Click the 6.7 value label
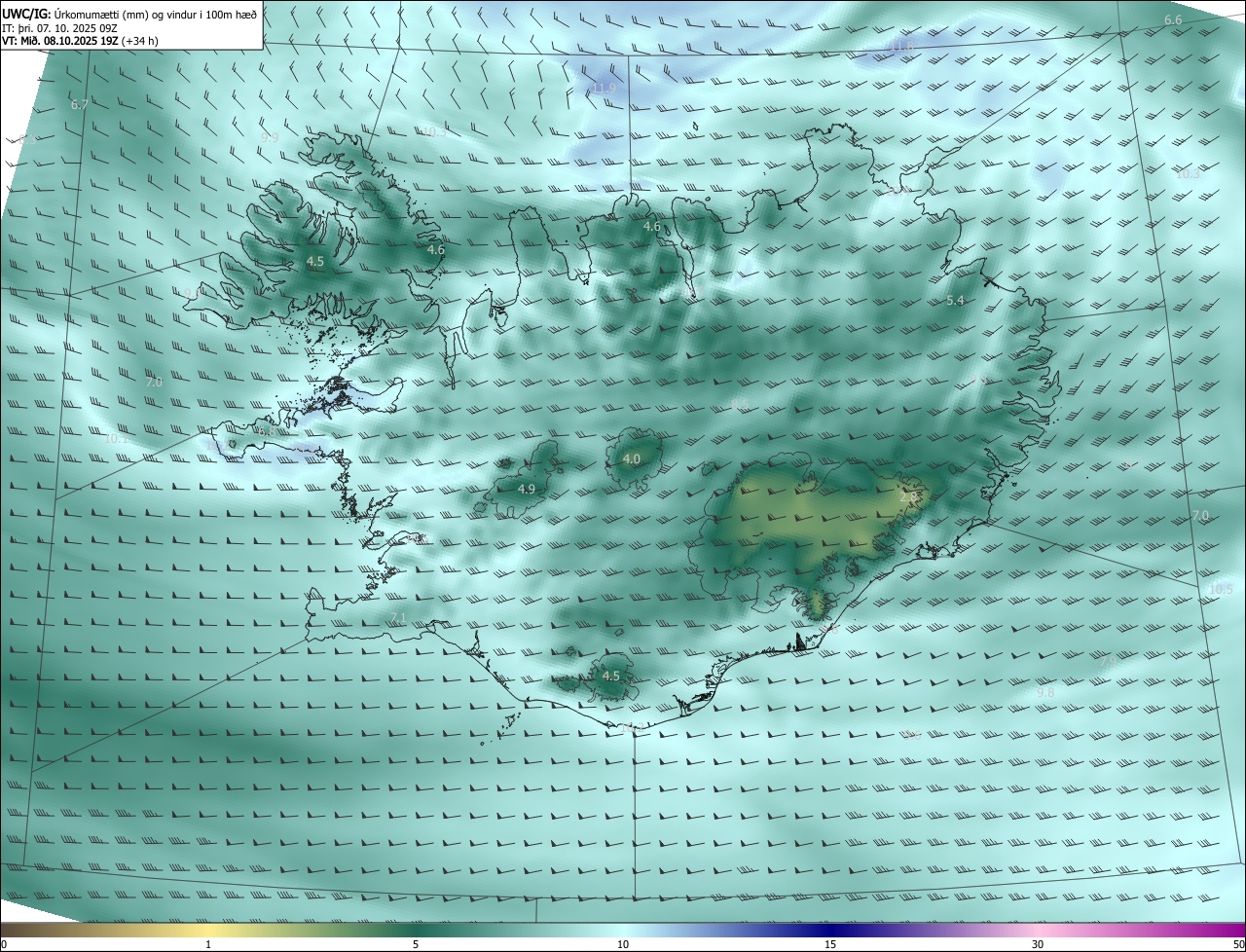The image size is (1246, 952). pyautogui.click(x=80, y=104)
